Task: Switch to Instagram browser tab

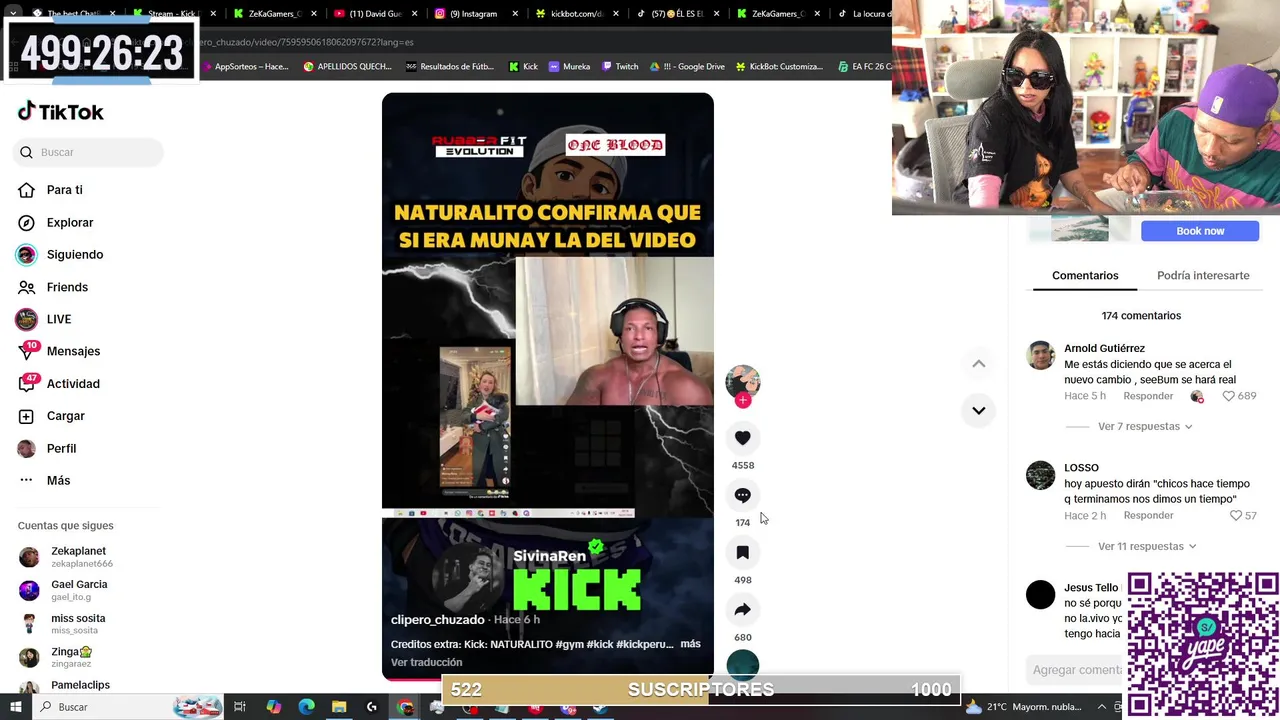Action: [x=472, y=14]
